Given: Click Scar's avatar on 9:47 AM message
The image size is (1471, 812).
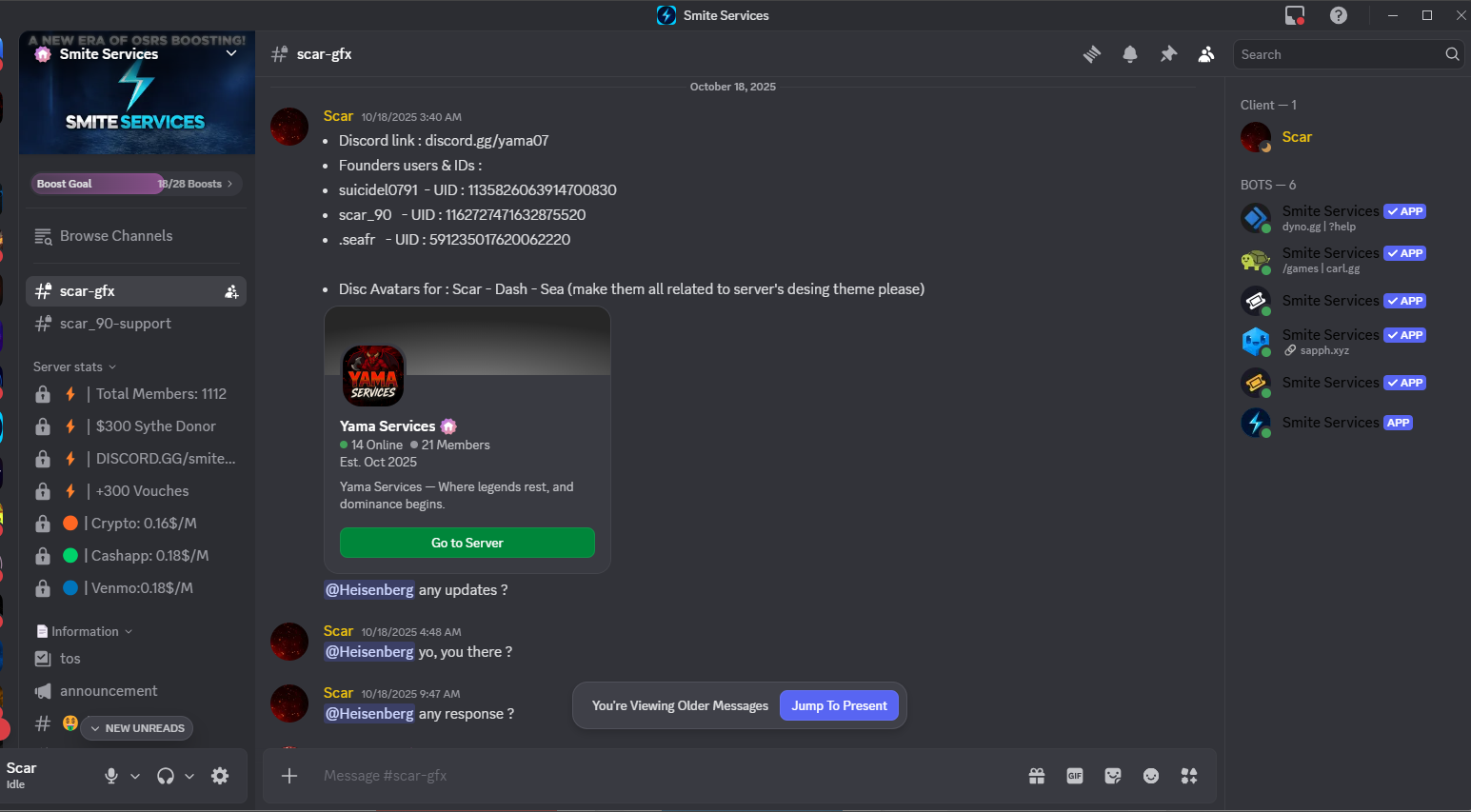Looking at the screenshot, I should 289,703.
